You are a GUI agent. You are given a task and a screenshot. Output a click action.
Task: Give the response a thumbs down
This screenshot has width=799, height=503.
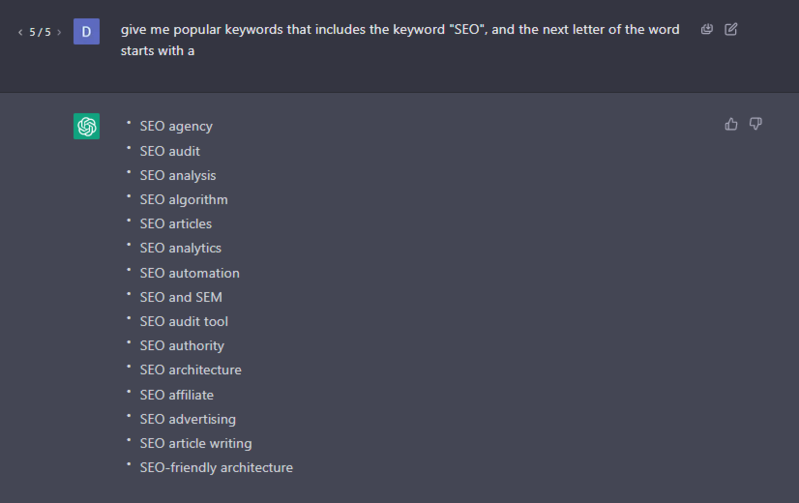point(756,124)
